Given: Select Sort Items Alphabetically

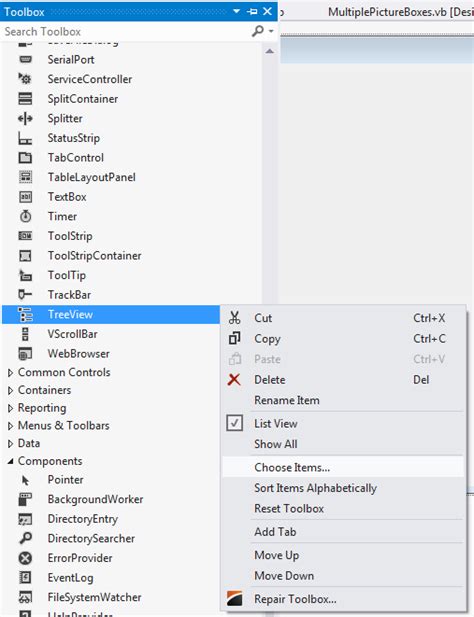Looking at the screenshot, I should tap(344, 488).
